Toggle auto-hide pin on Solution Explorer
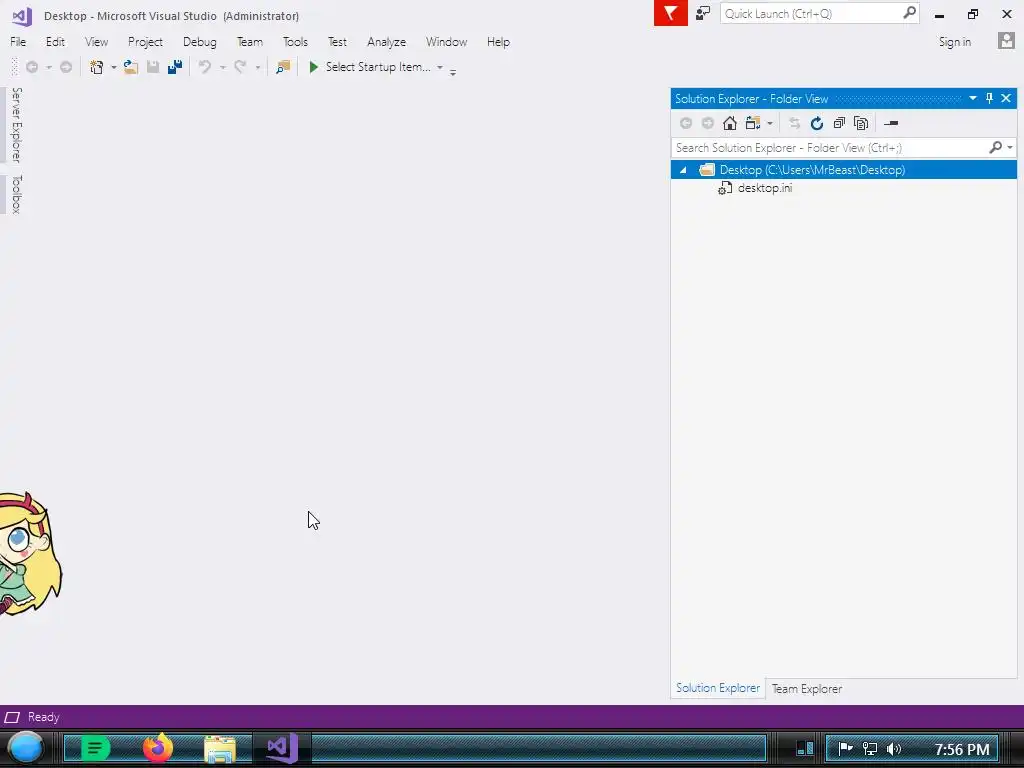The image size is (1024, 768). click(x=989, y=98)
